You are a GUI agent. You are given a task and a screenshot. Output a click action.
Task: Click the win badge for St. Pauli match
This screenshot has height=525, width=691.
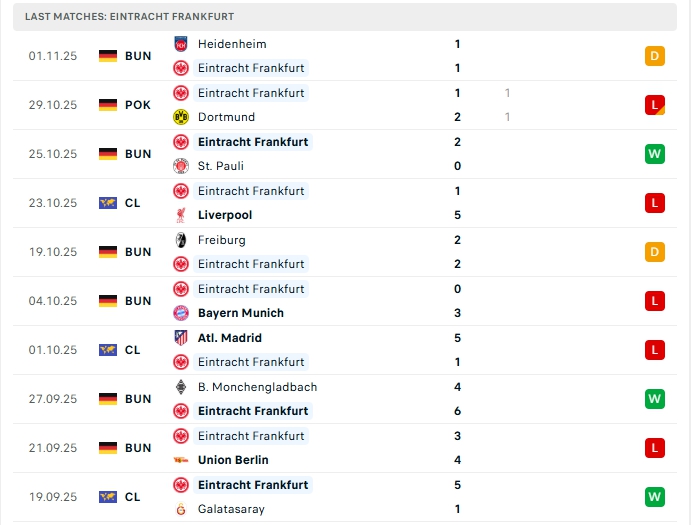point(655,154)
